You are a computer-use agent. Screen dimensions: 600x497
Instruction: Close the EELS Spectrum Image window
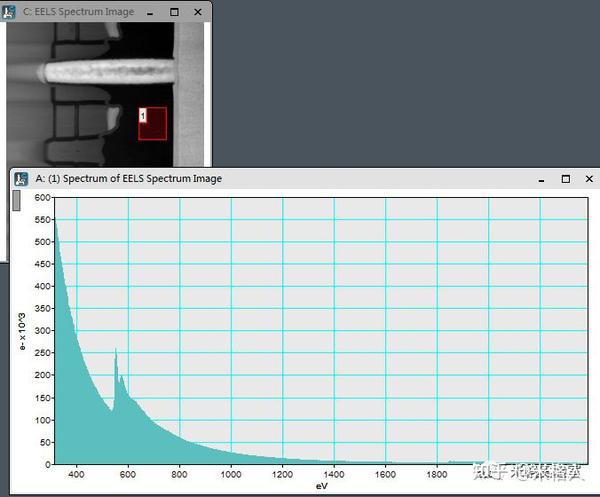(x=198, y=12)
